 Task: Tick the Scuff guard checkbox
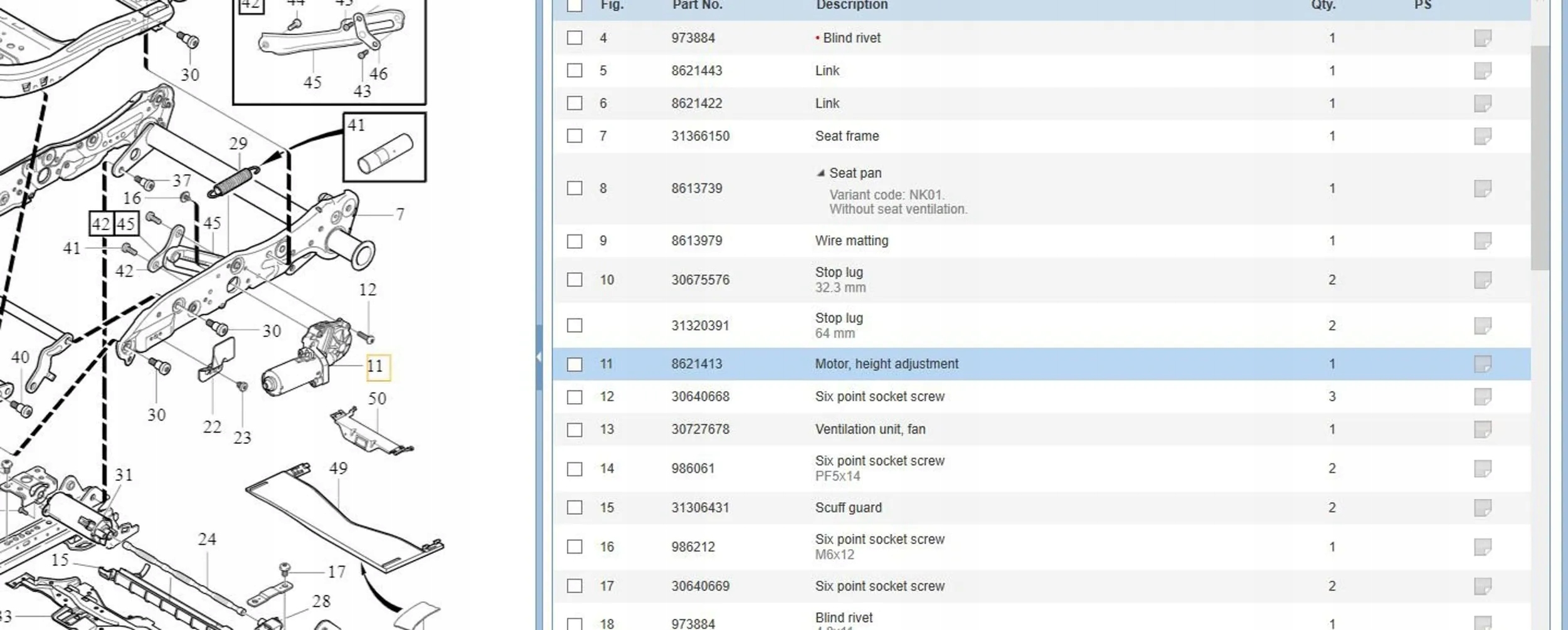(575, 507)
